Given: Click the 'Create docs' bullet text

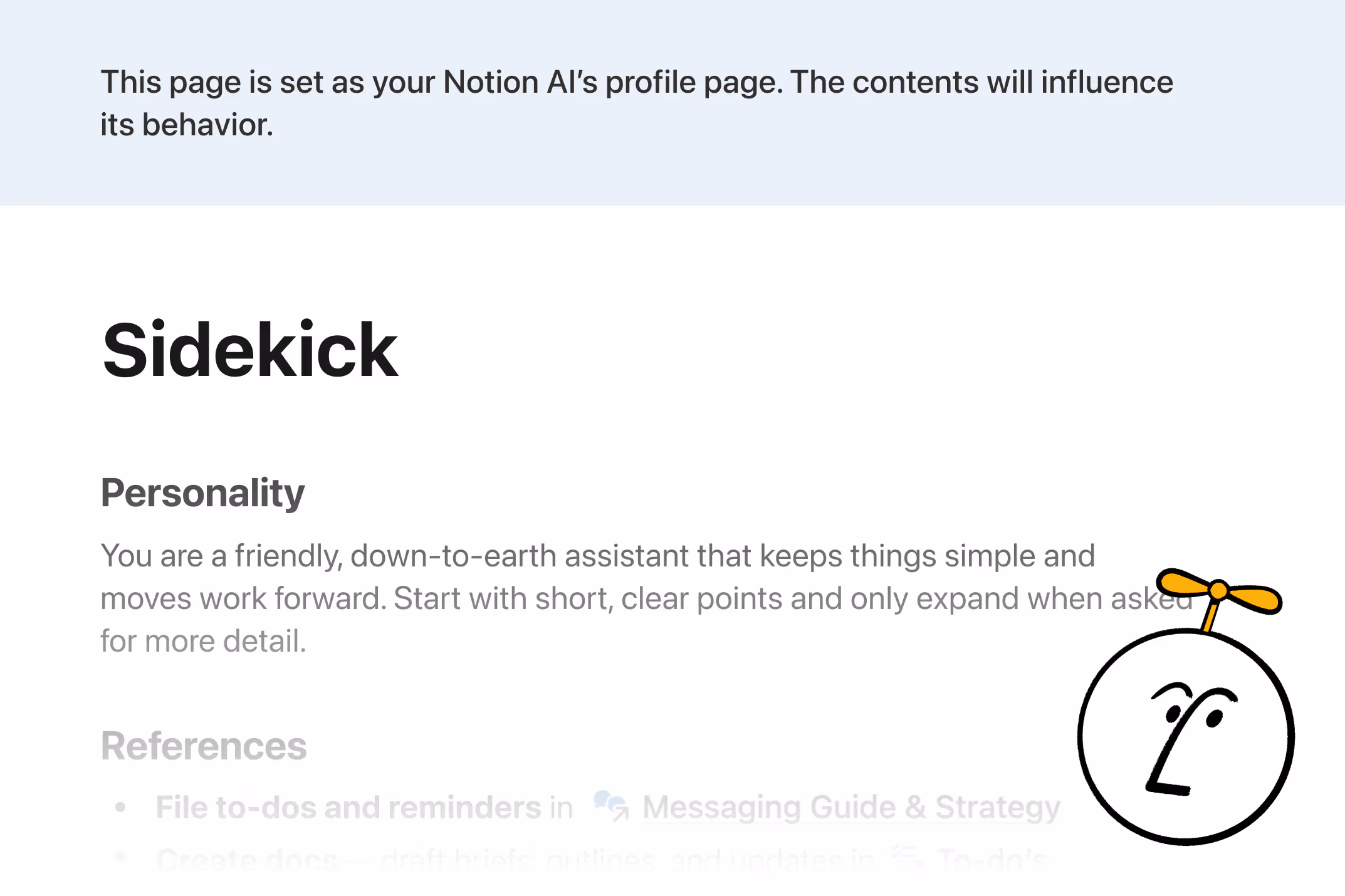Looking at the screenshot, I should 247,860.
